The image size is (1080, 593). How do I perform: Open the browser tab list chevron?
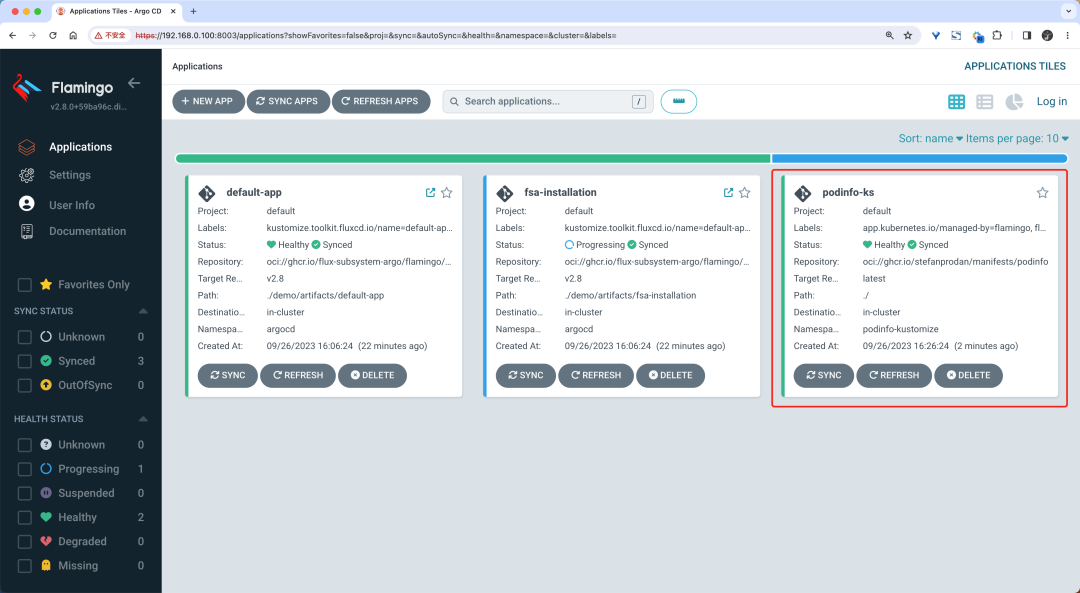click(1068, 11)
